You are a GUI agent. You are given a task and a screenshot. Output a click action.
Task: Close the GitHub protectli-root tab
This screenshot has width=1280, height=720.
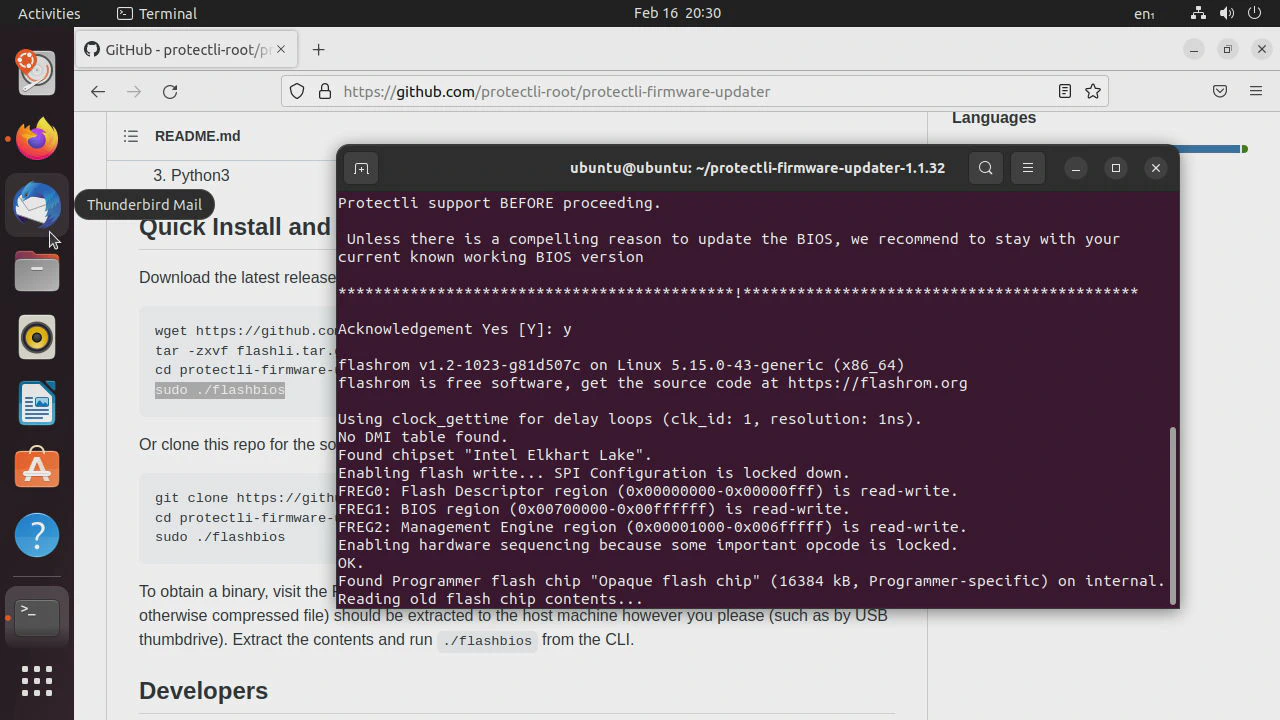coord(281,49)
